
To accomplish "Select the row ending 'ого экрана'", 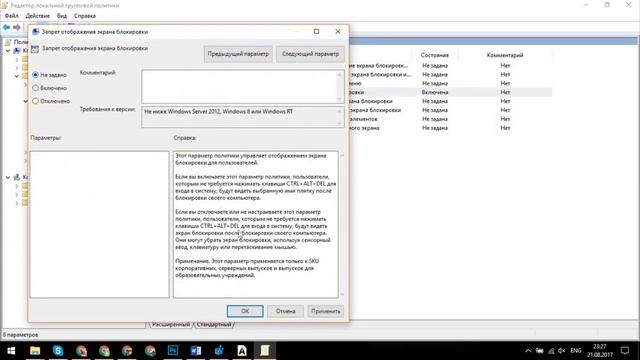I will tap(451, 128).
